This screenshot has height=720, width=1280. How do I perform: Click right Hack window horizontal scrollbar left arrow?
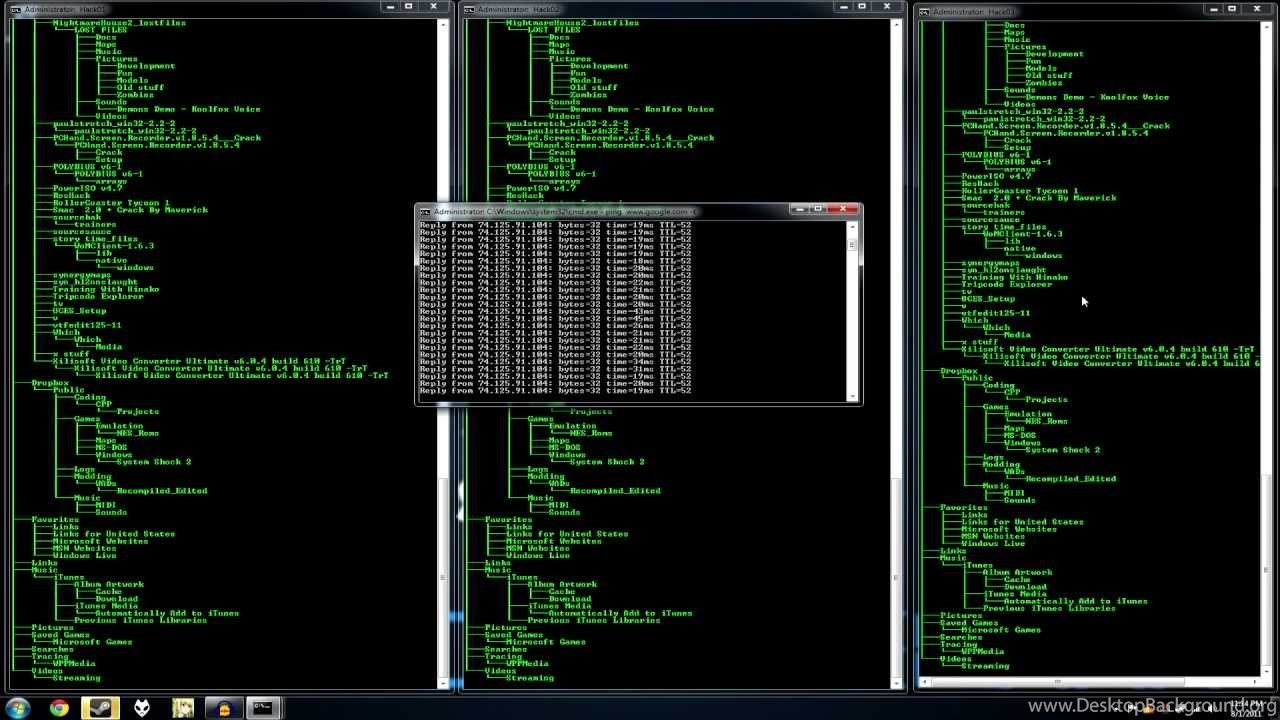[x=924, y=683]
